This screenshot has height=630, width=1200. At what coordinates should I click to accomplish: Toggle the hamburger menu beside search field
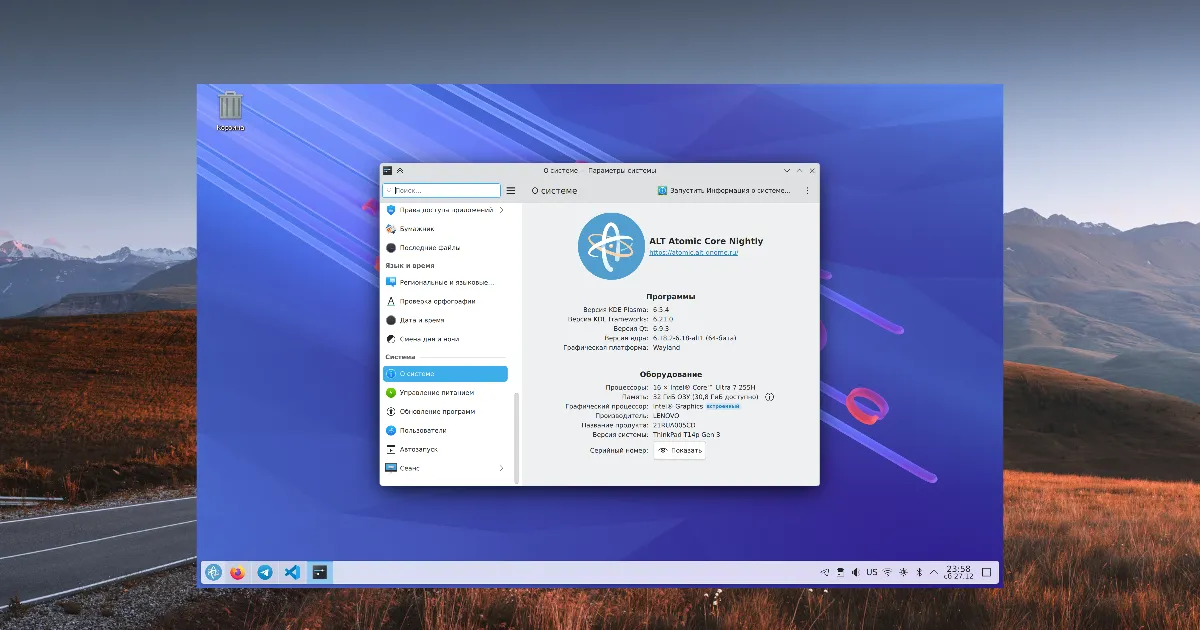click(x=511, y=190)
